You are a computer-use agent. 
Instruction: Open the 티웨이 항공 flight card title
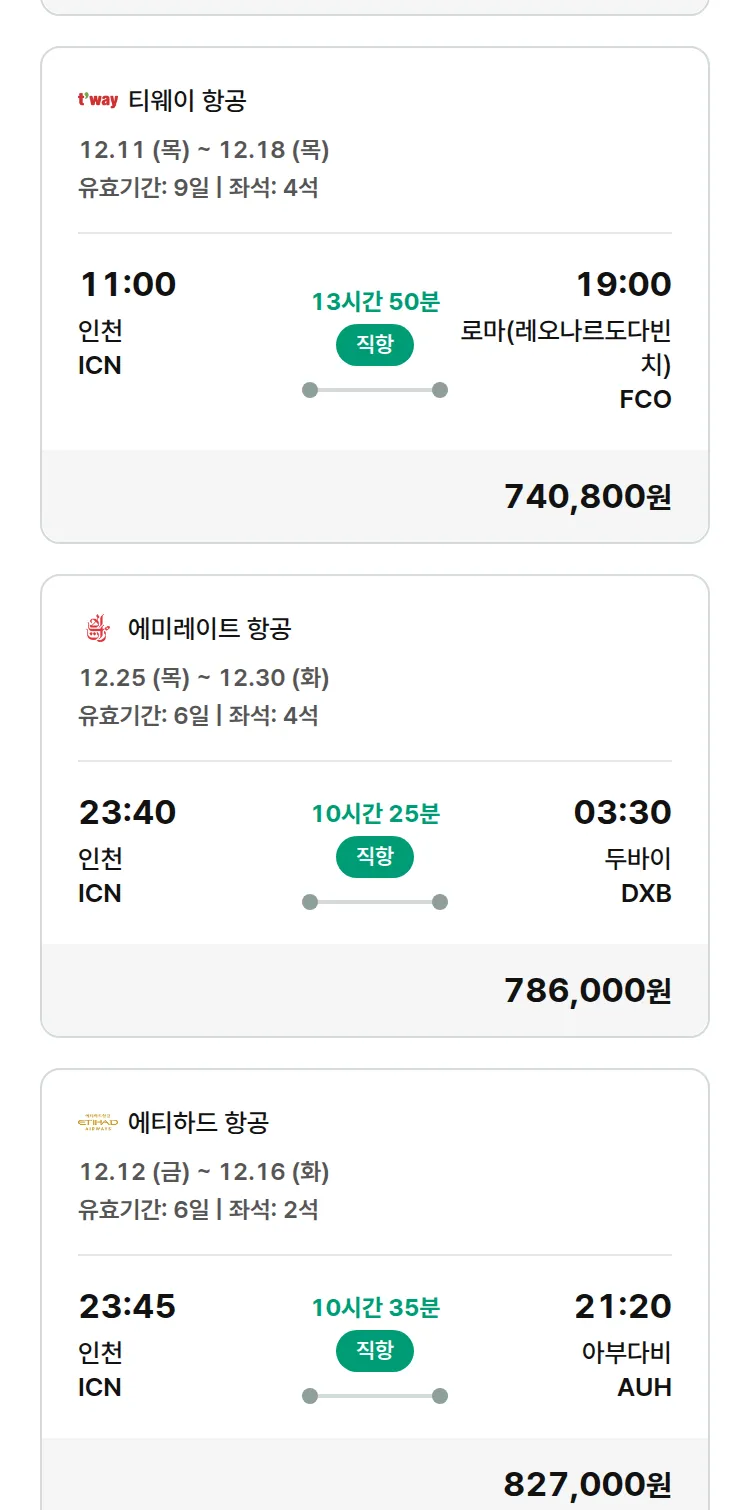[187, 100]
